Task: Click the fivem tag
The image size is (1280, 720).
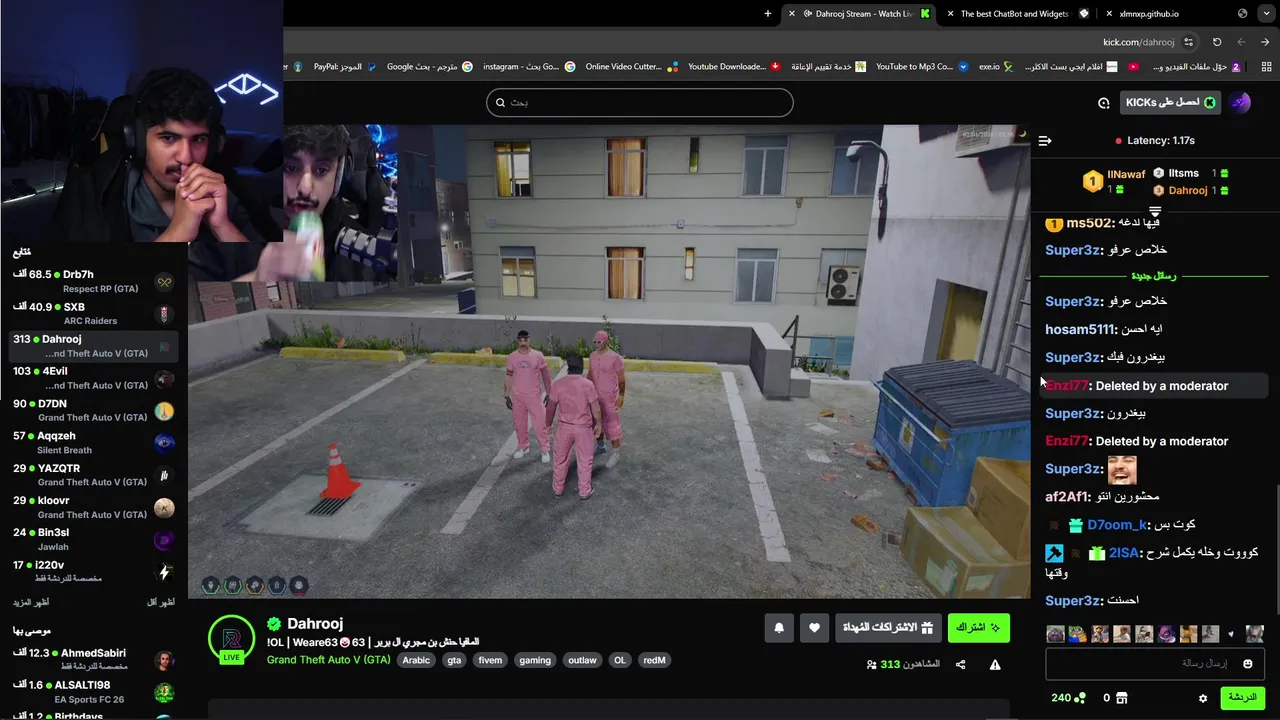Action: (490, 660)
